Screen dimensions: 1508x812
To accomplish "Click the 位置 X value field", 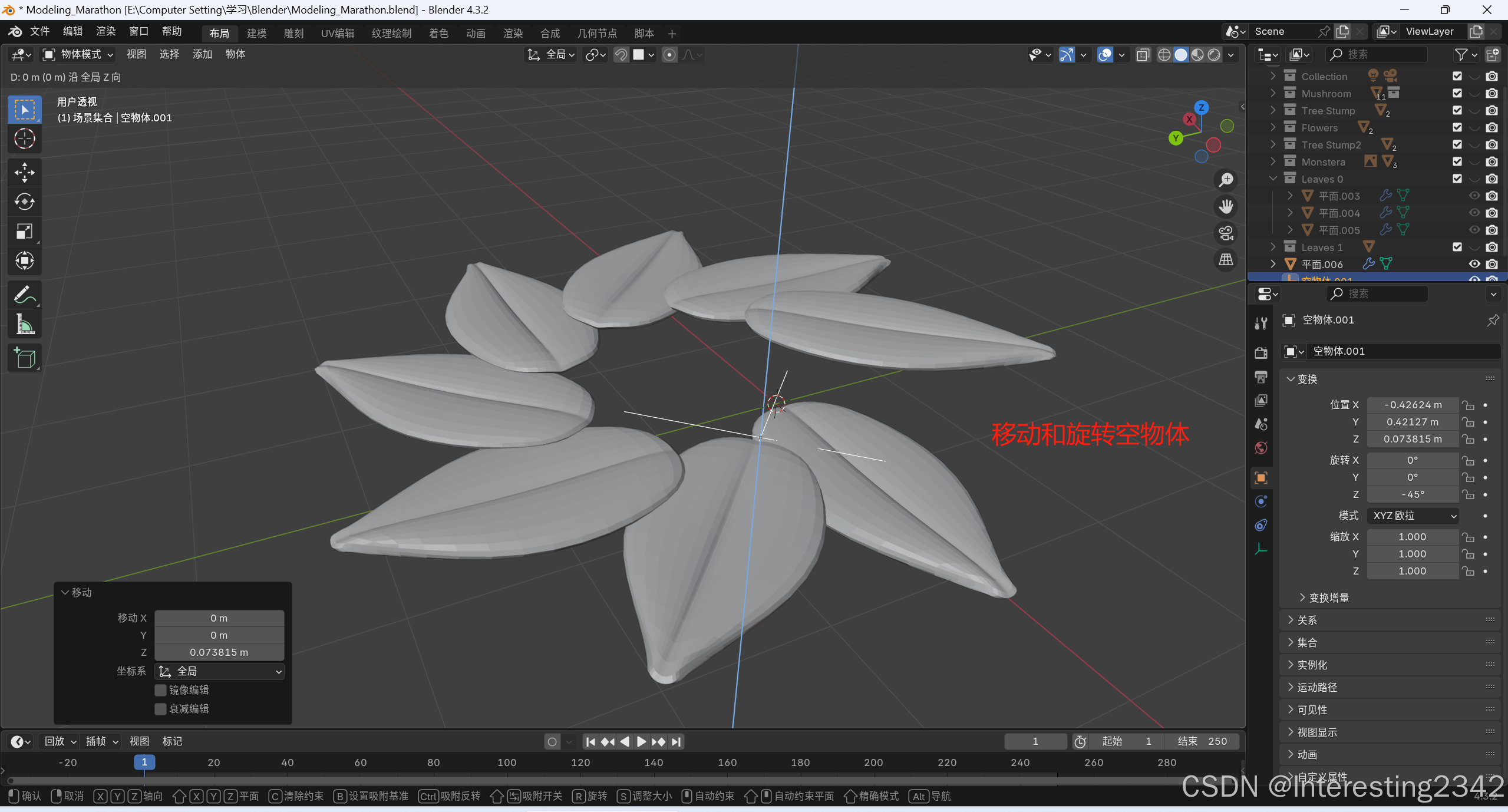I will pyautogui.click(x=1412, y=405).
